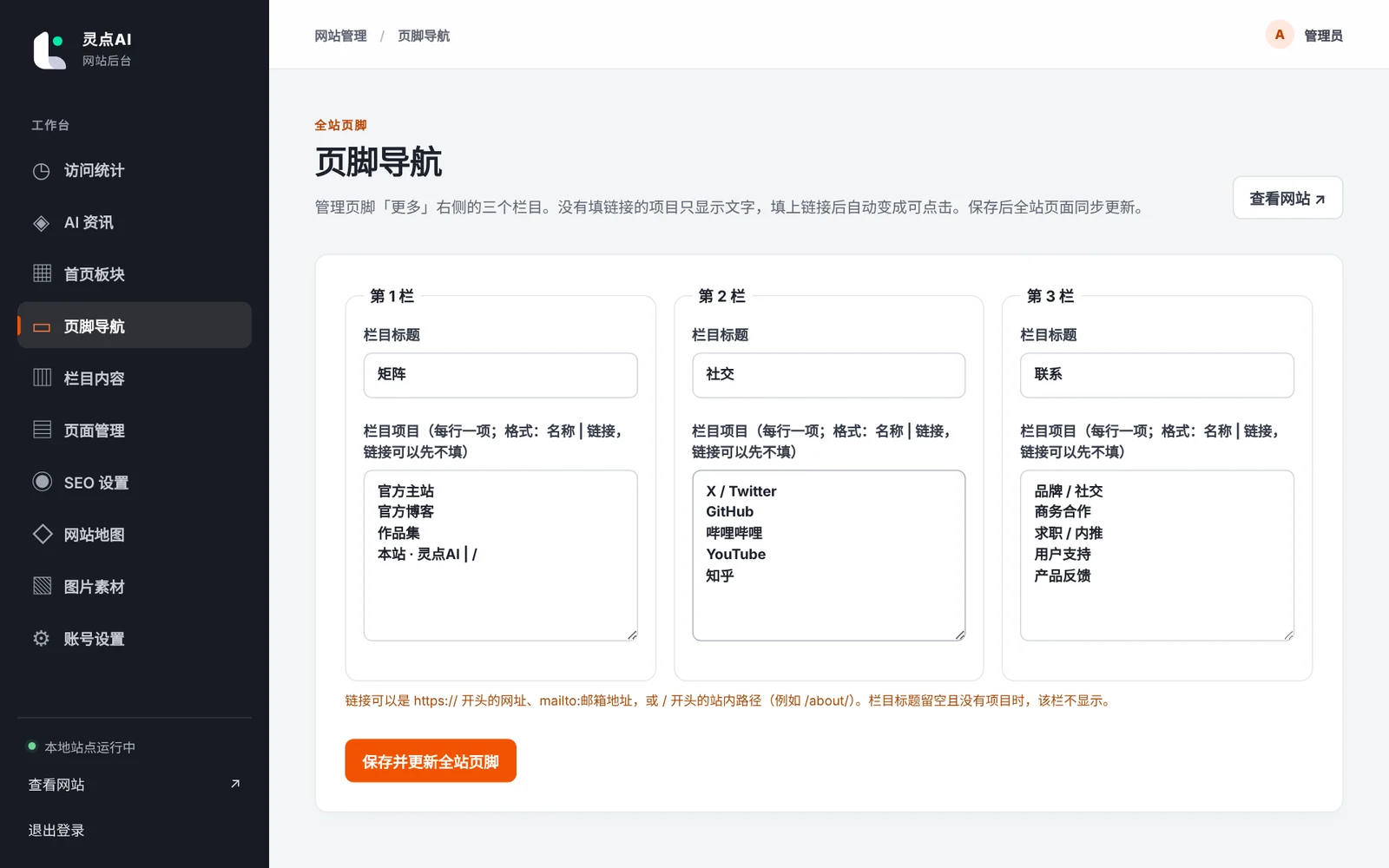Open 访问统计 in the sidebar

click(135, 171)
